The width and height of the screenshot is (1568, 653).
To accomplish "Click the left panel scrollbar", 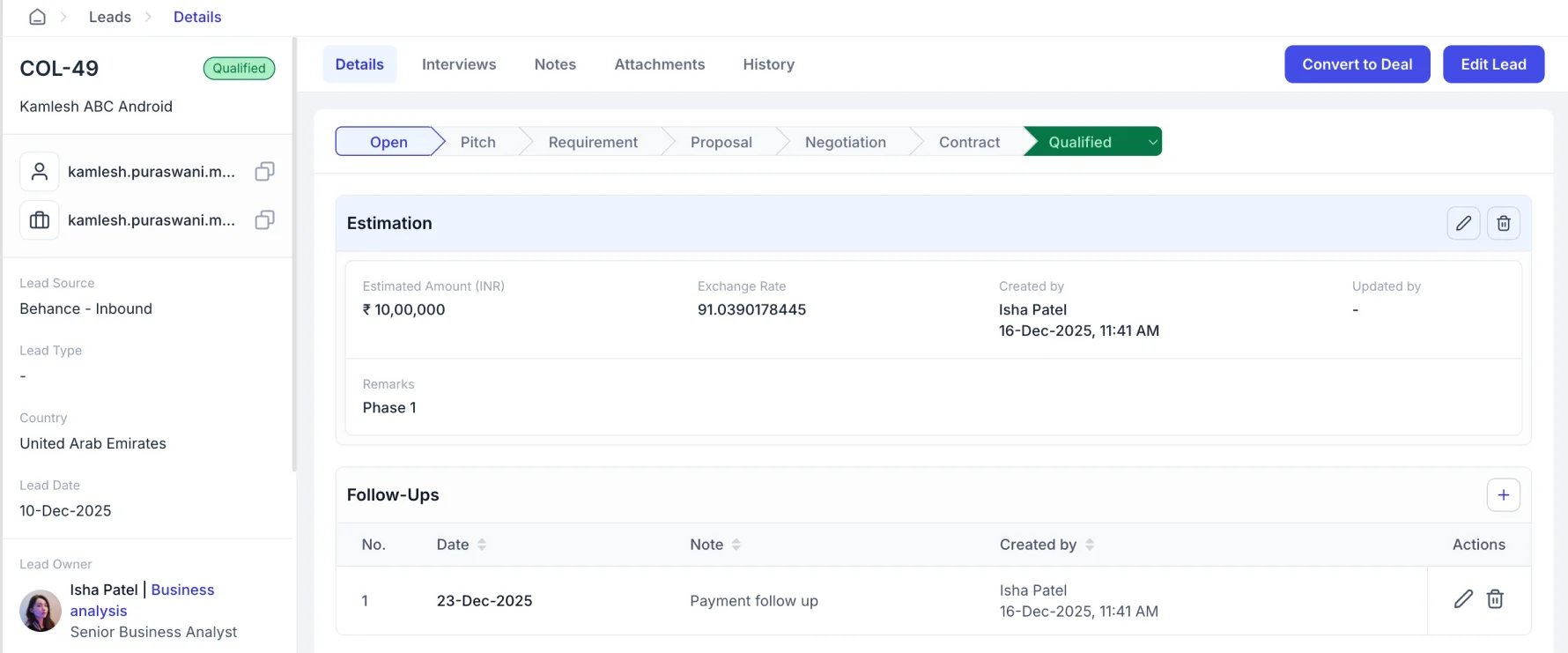I will pos(294,256).
